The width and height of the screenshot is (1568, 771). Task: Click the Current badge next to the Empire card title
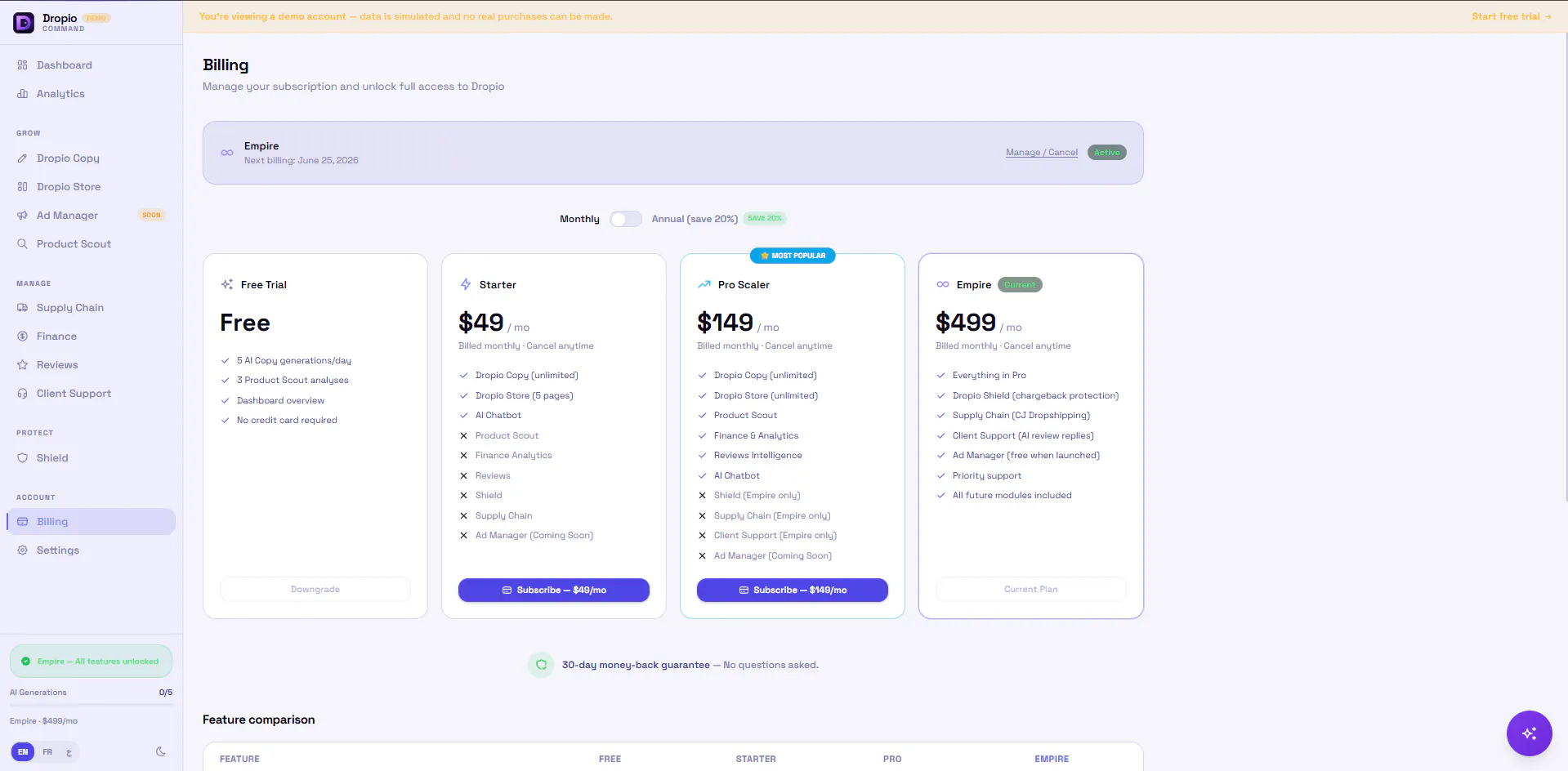tap(1020, 285)
